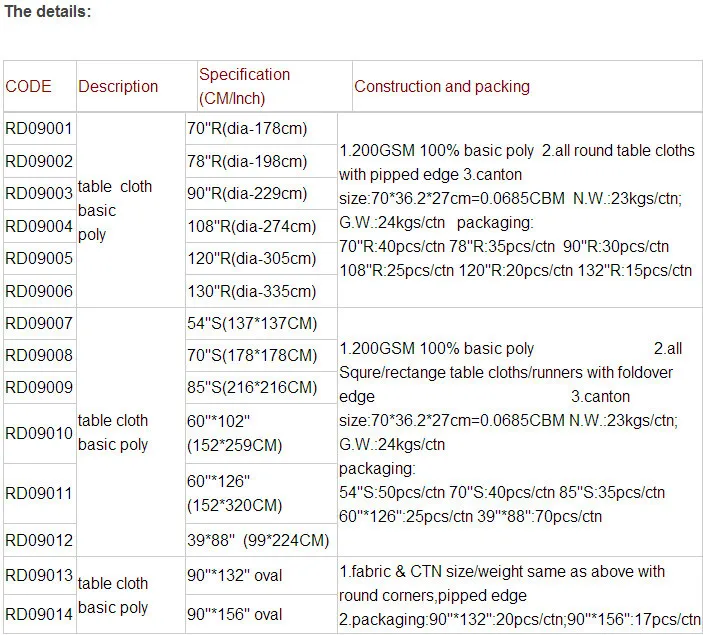Click "The details:" heading text

(48, 12)
